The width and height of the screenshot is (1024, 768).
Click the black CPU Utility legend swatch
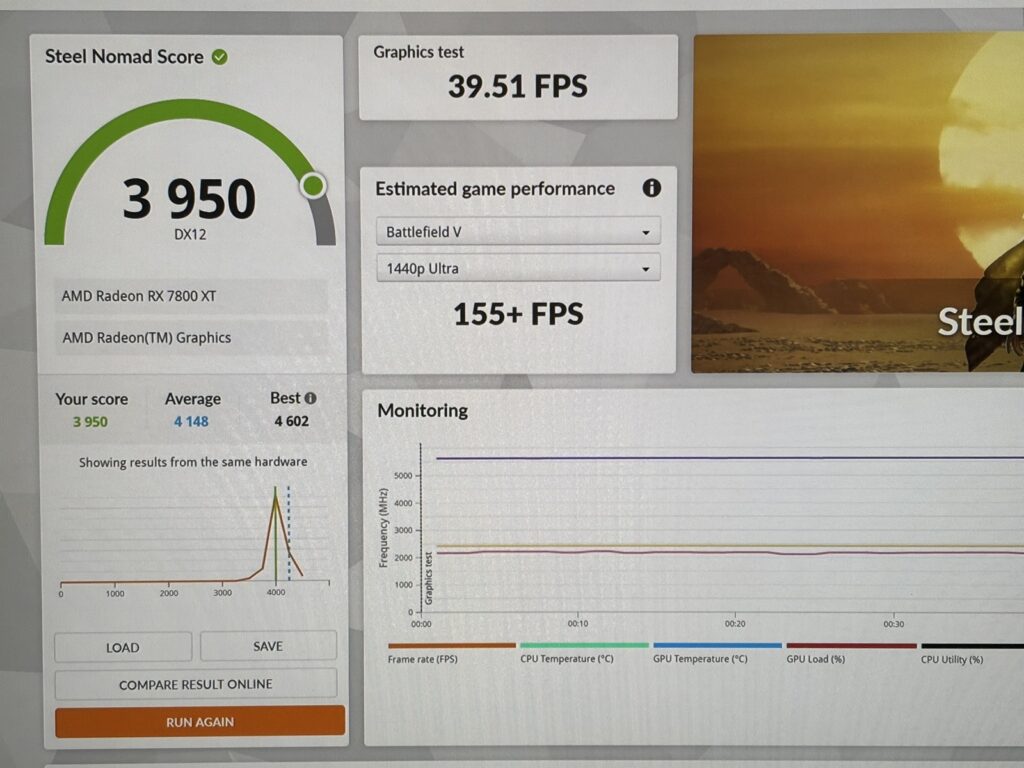(970, 646)
